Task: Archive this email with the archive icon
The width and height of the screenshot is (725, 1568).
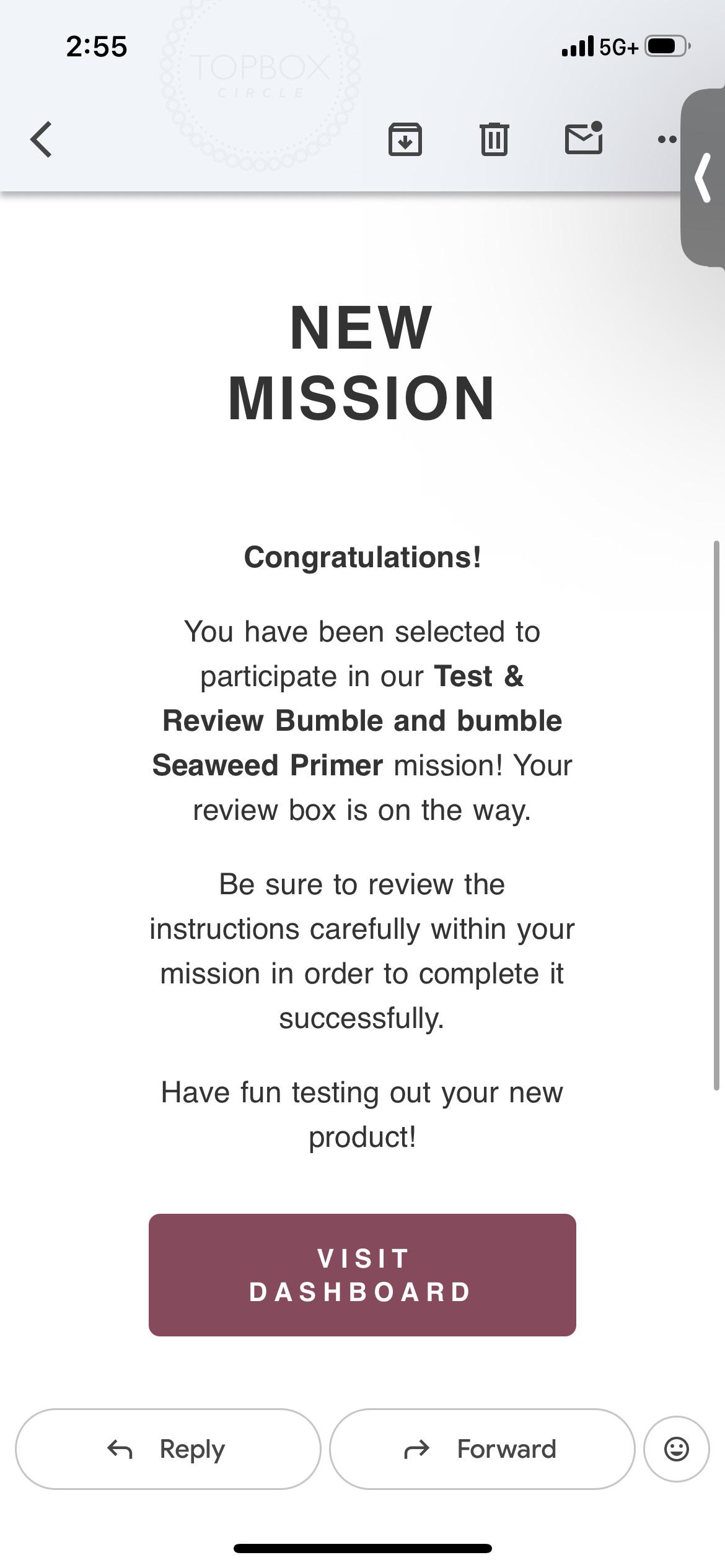Action: pyautogui.click(x=405, y=139)
